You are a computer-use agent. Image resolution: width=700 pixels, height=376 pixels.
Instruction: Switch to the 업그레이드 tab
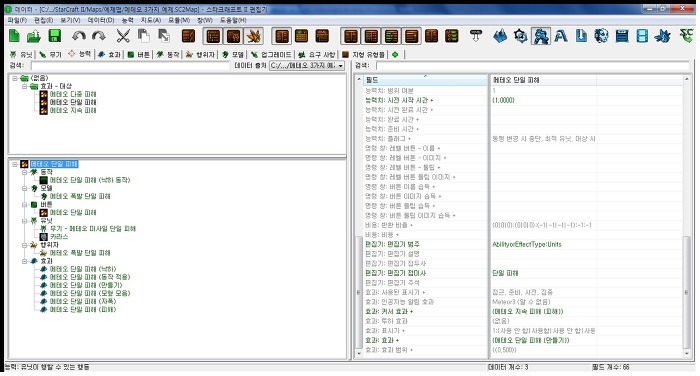271,54
